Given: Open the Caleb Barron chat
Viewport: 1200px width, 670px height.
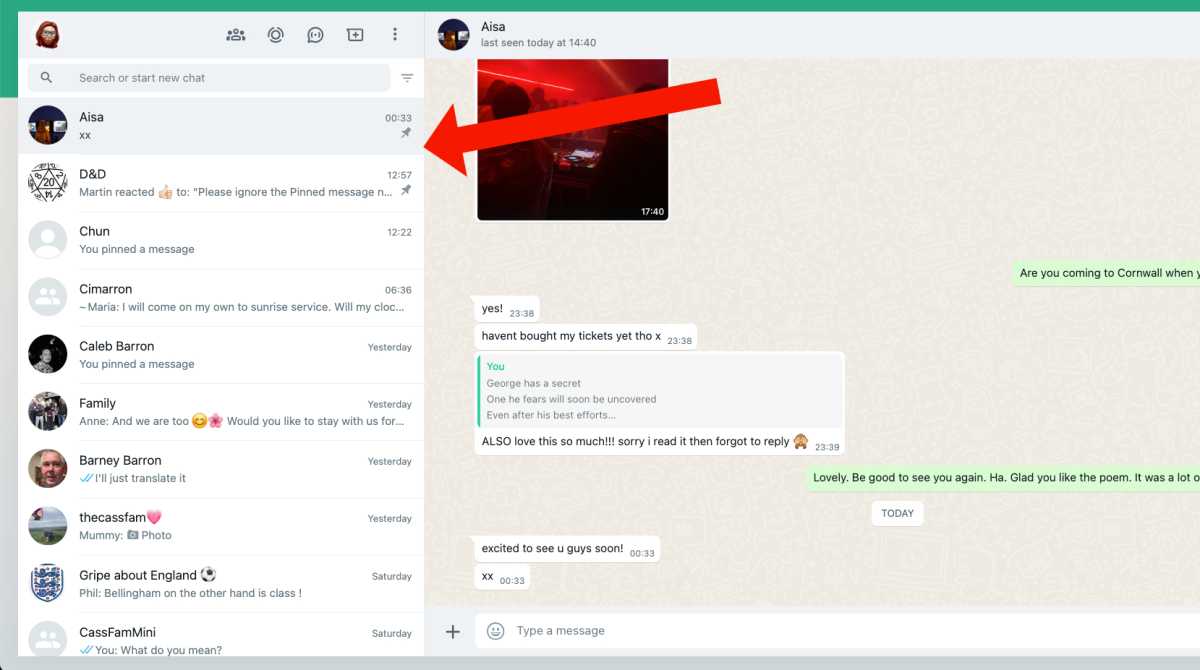Looking at the screenshot, I should [221, 355].
